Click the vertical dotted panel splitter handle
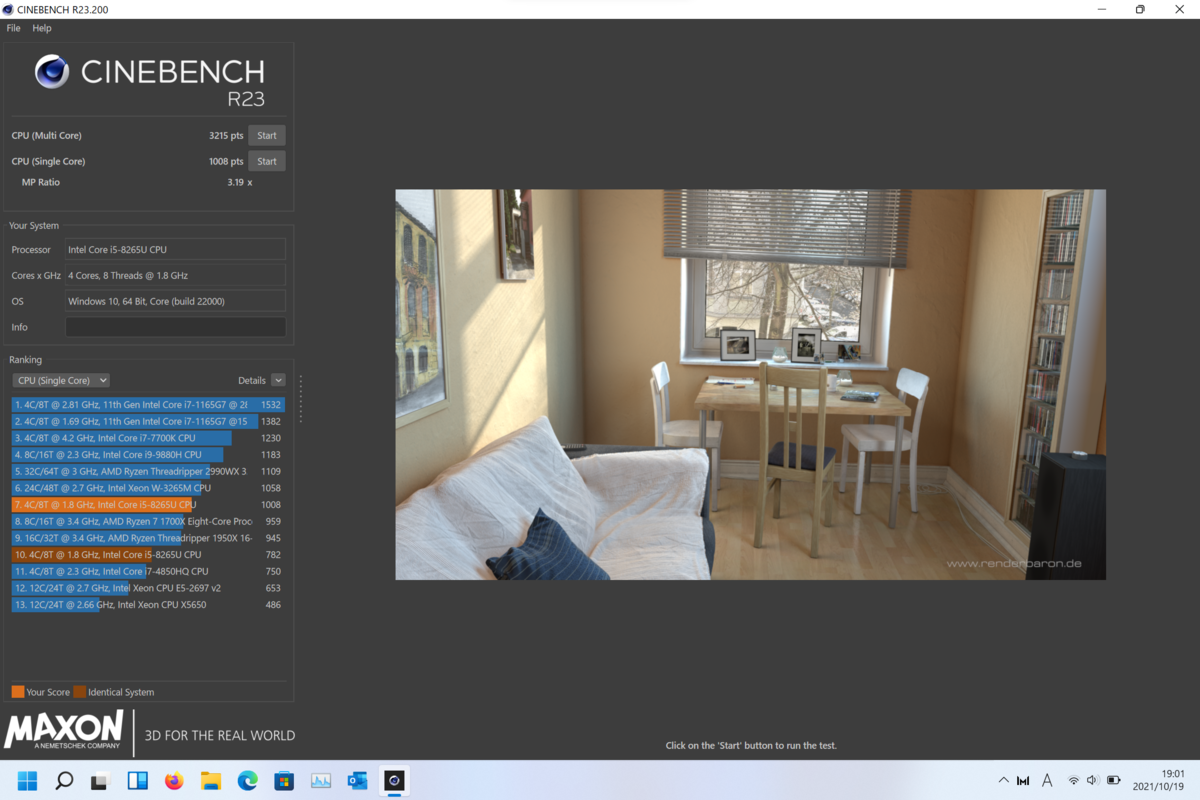This screenshot has height=800, width=1200. tap(300, 399)
